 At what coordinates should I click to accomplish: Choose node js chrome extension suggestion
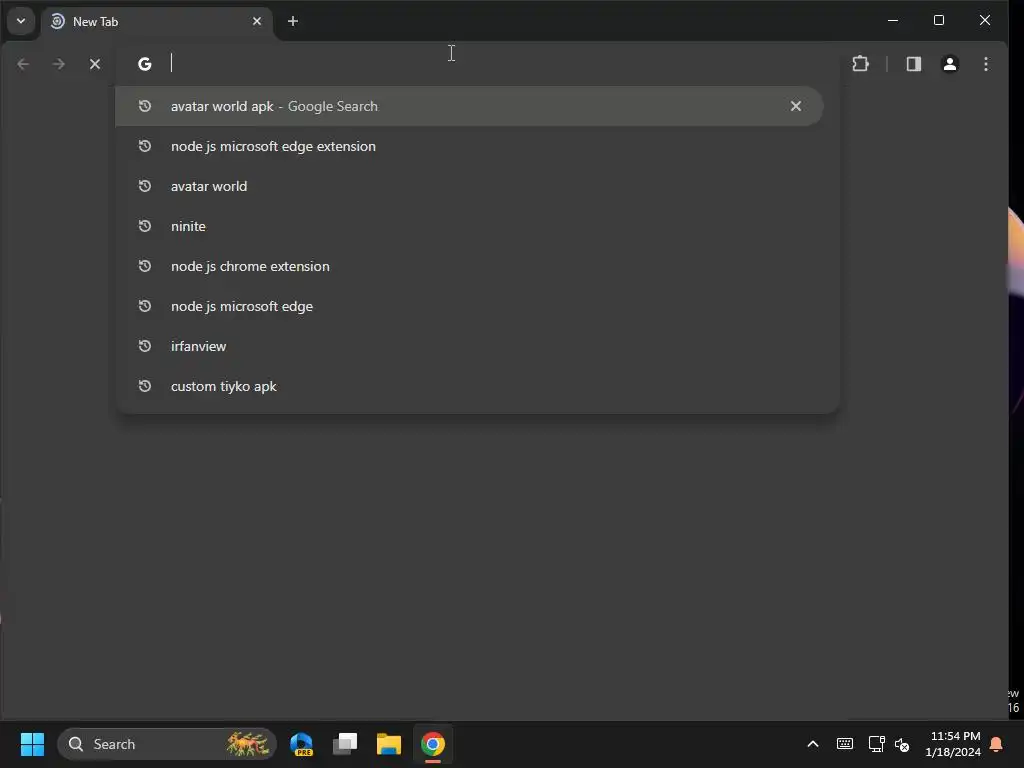[x=469, y=266]
